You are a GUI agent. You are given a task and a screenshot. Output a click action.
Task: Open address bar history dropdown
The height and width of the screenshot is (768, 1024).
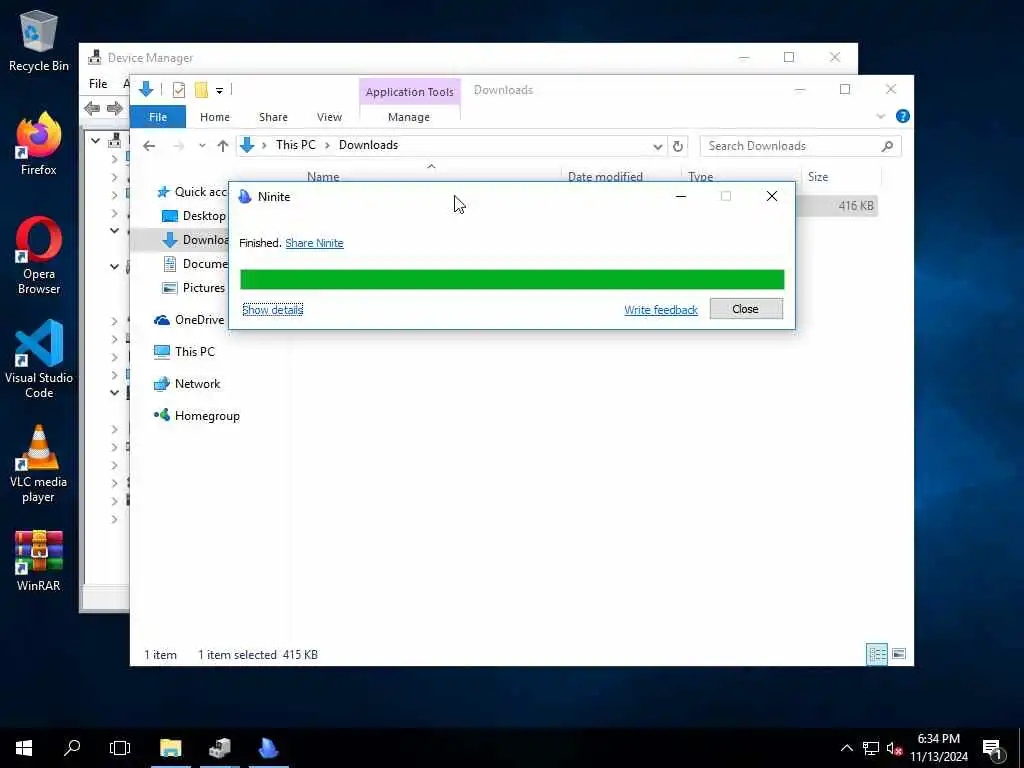[658, 146]
